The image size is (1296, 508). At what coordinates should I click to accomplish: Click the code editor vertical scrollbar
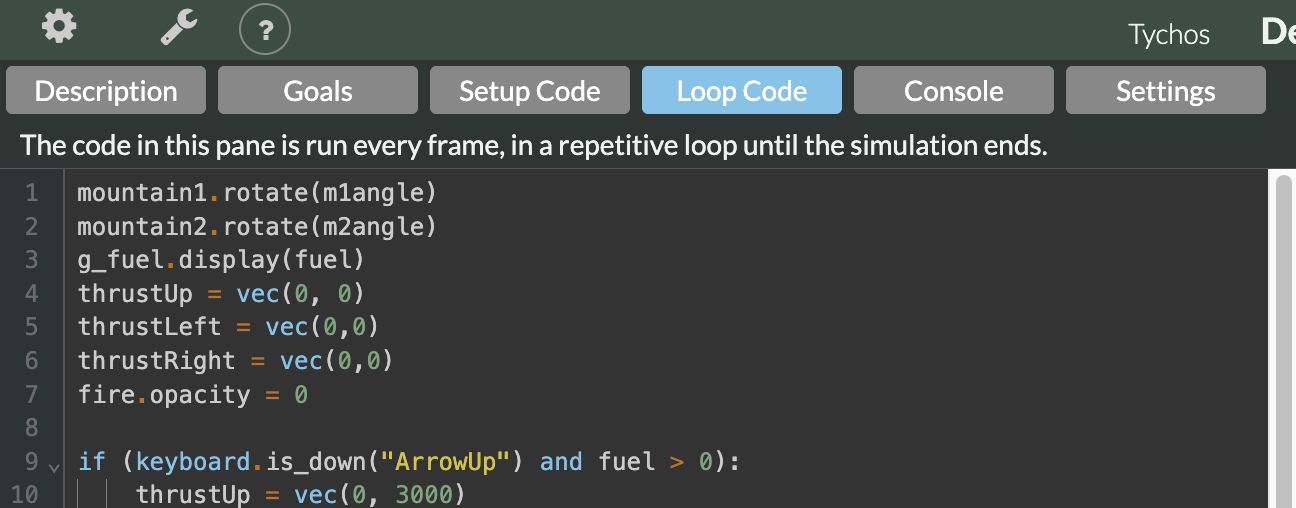(1282, 340)
